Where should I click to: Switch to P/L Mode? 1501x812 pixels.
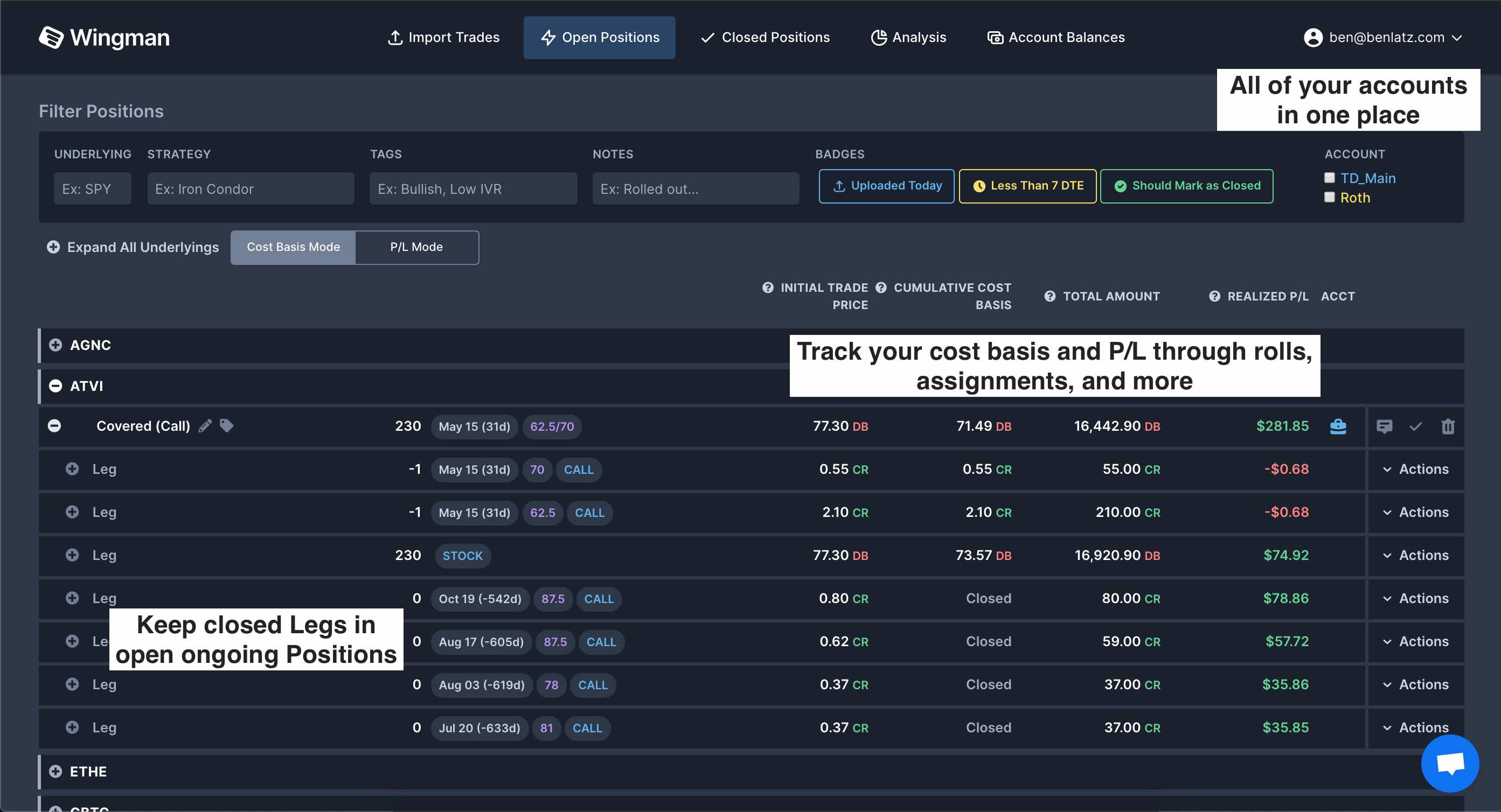pyautogui.click(x=416, y=247)
